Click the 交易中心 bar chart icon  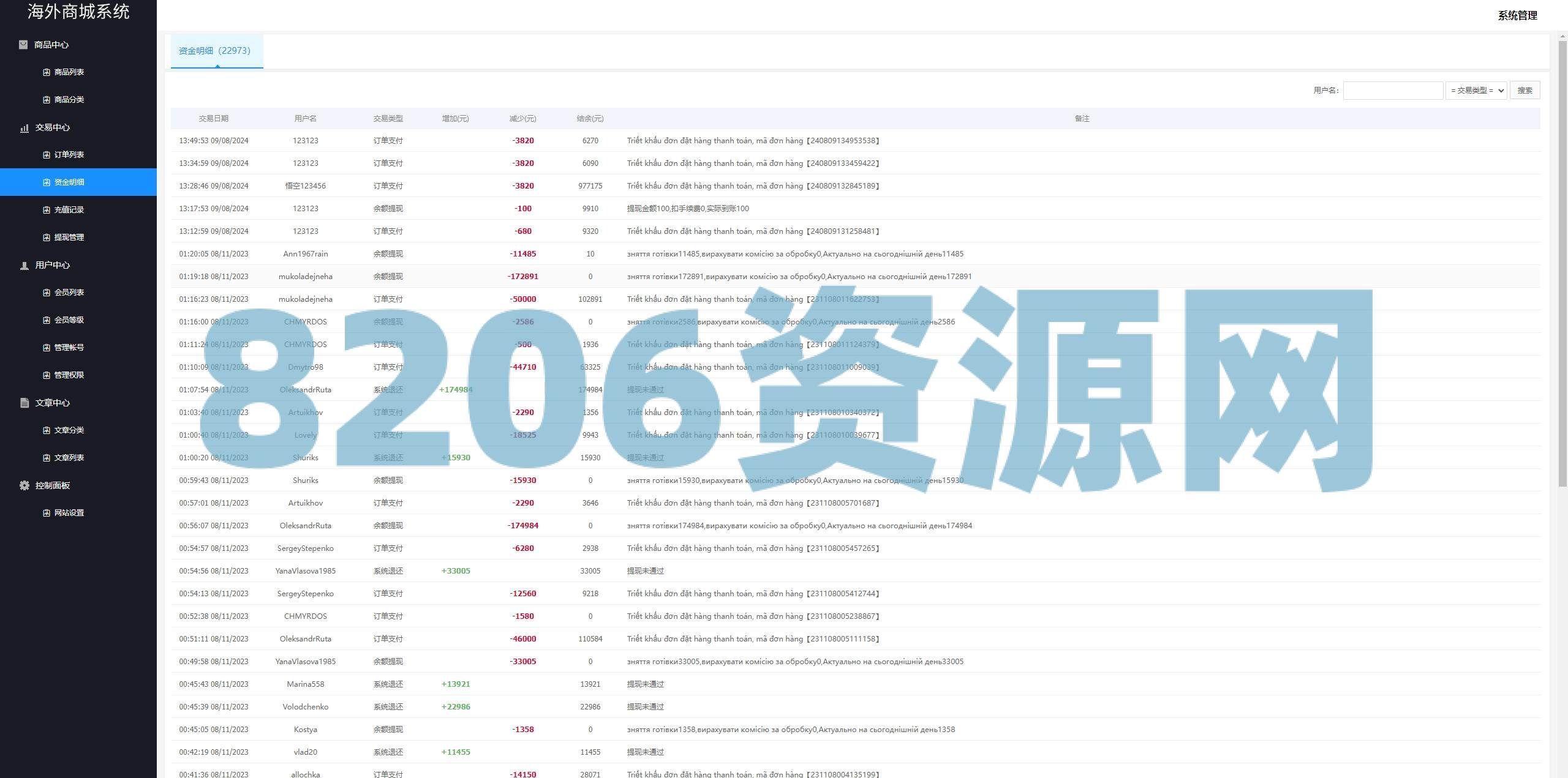pyautogui.click(x=24, y=127)
